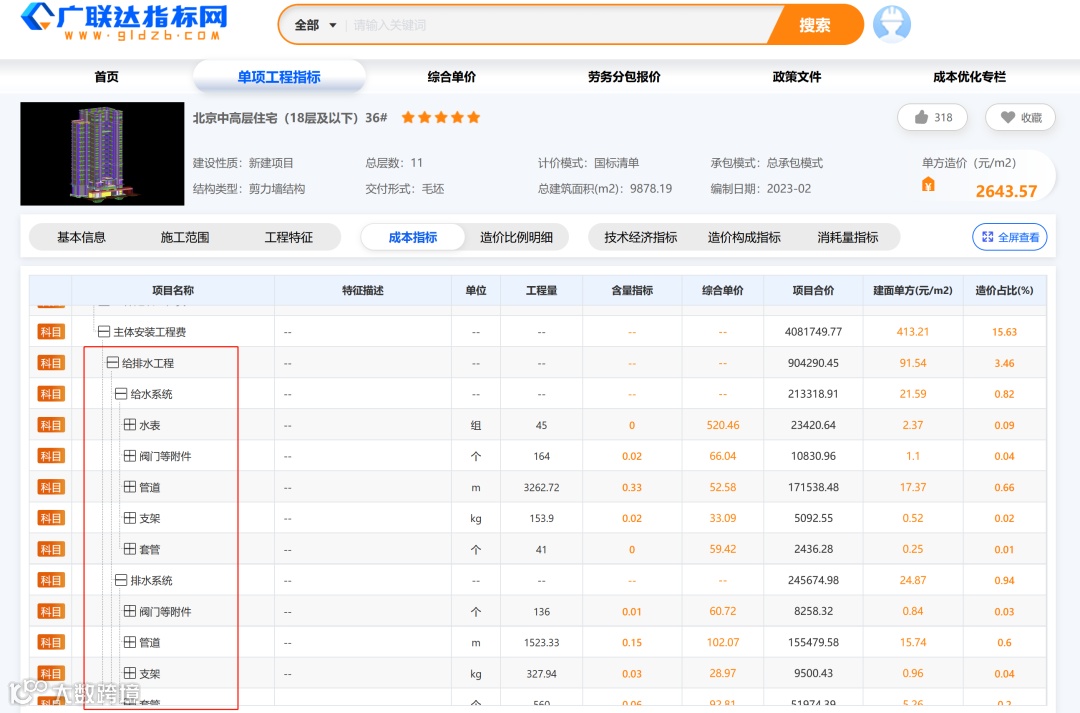Switch to the 造价构成指标 tab

(744, 237)
